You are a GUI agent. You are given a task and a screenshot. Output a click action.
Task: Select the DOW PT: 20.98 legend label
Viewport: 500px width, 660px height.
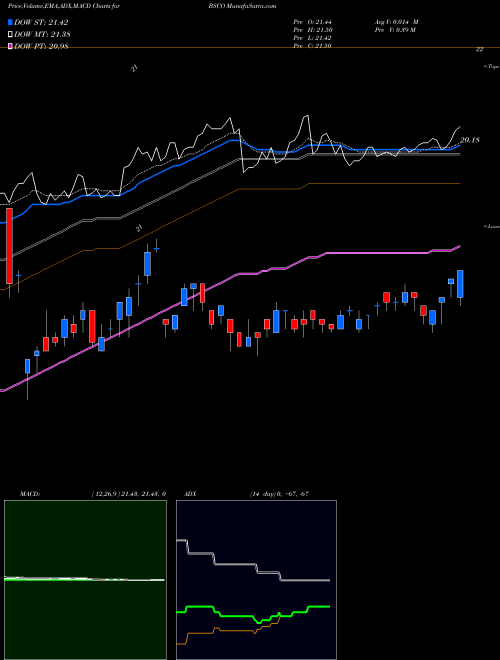pyautogui.click(x=41, y=46)
